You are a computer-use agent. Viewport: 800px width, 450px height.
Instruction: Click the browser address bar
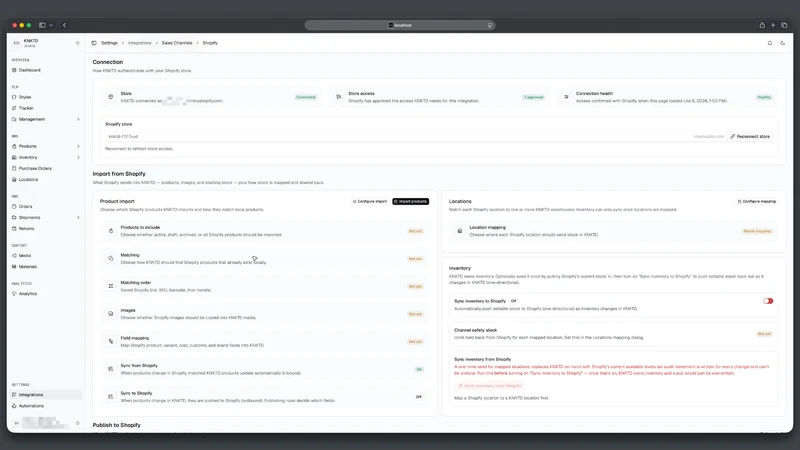pos(399,25)
